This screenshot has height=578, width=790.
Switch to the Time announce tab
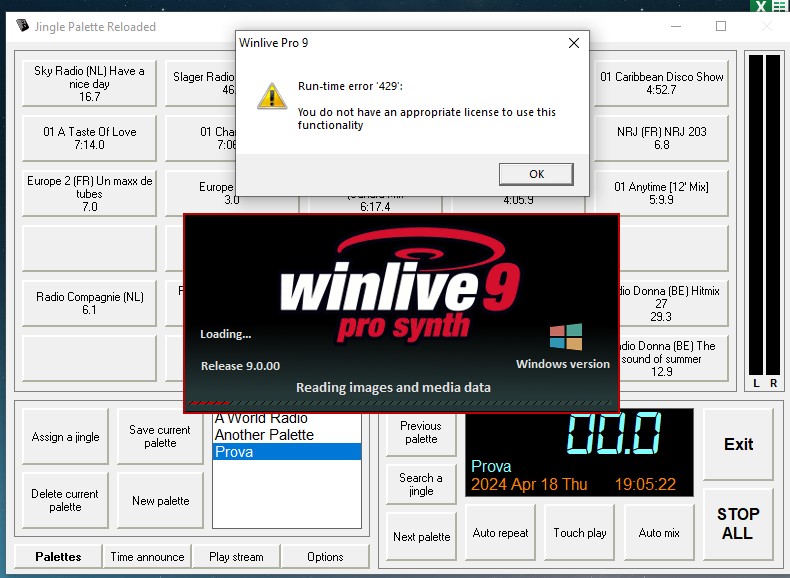[147, 557]
